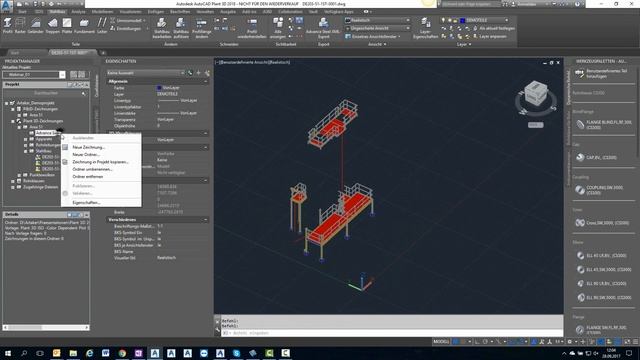Select the Cross SW 3000 palette item
This screenshot has width=640, height=360.
pos(602,223)
